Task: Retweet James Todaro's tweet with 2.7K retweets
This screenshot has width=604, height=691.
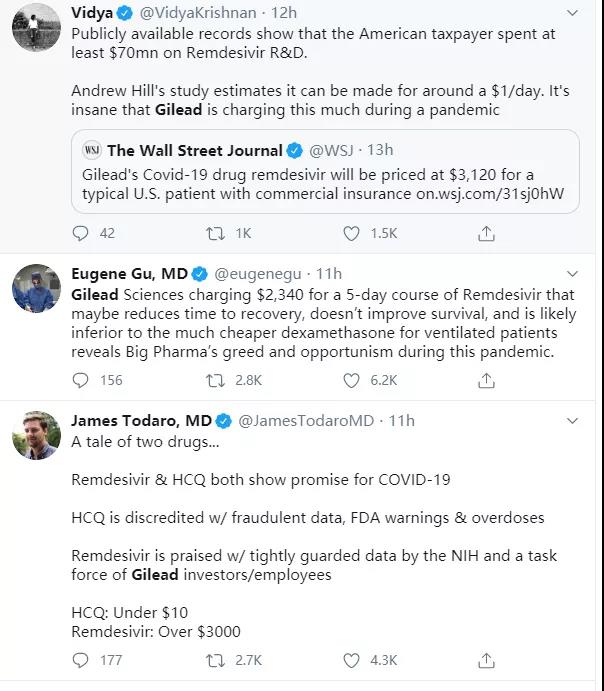Action: [215, 660]
